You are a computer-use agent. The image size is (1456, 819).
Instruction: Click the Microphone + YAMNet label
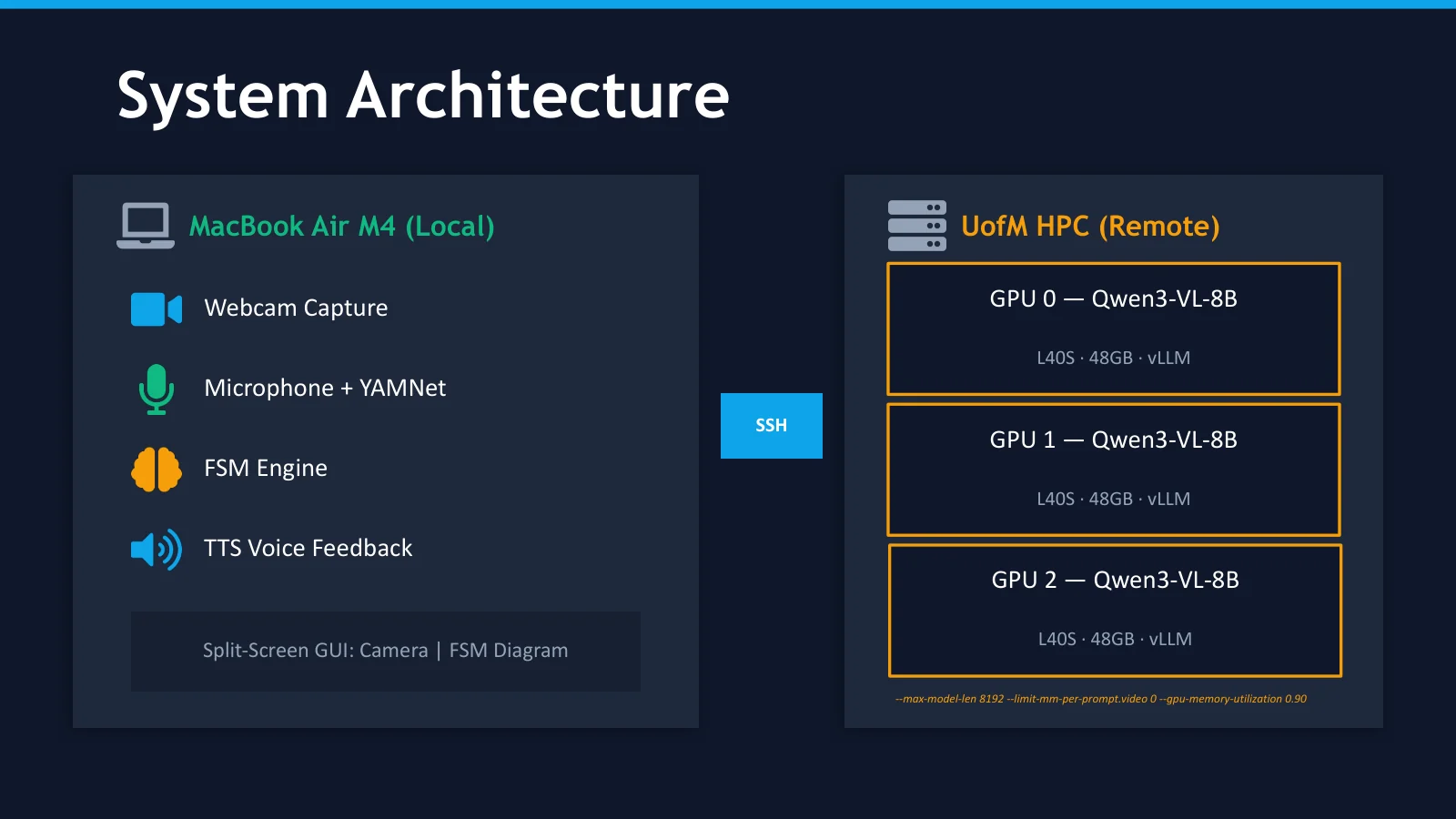pyautogui.click(x=325, y=389)
